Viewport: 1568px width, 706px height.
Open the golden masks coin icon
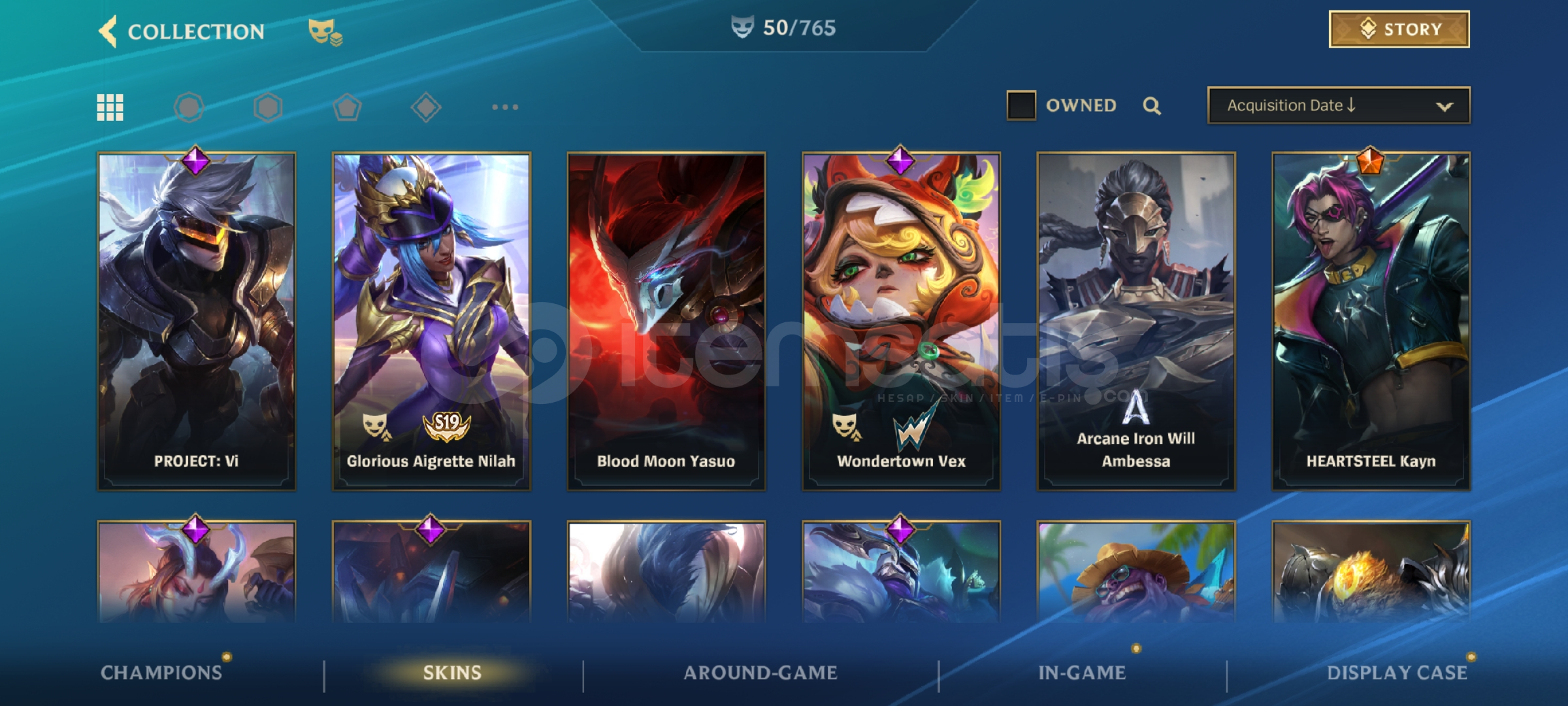(x=325, y=31)
